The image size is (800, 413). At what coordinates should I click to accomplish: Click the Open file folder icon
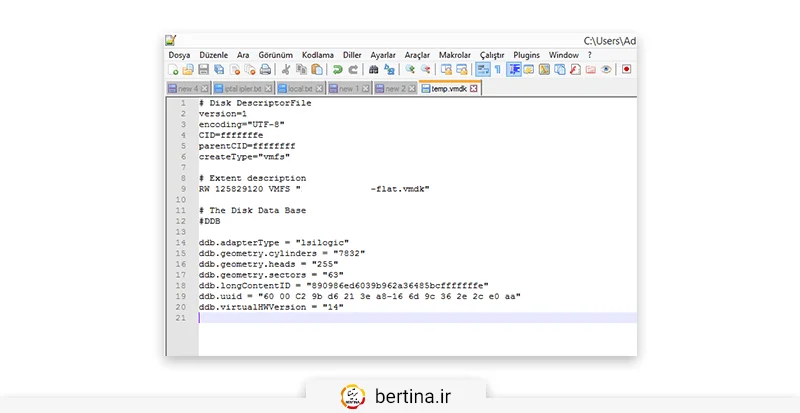tap(188, 70)
